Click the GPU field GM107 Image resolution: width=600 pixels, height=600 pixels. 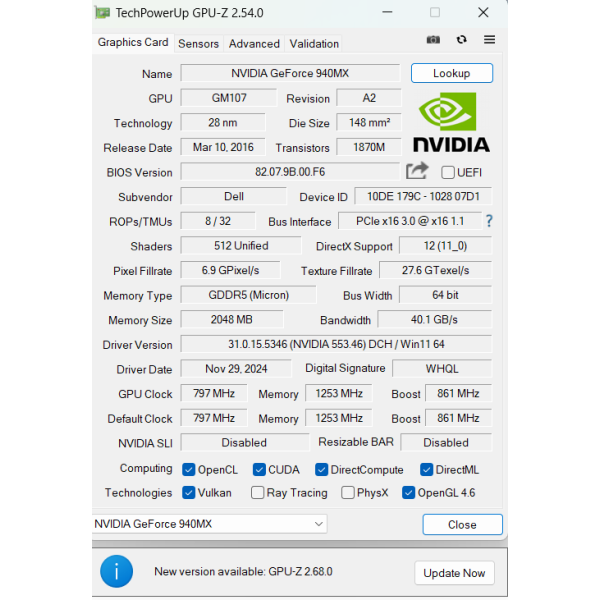point(228,98)
